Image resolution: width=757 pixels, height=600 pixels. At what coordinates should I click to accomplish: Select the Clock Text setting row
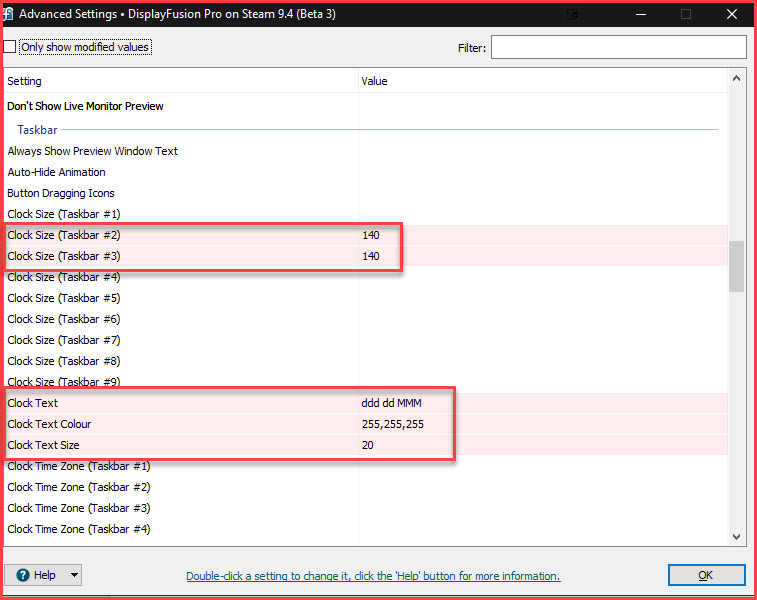pos(33,403)
